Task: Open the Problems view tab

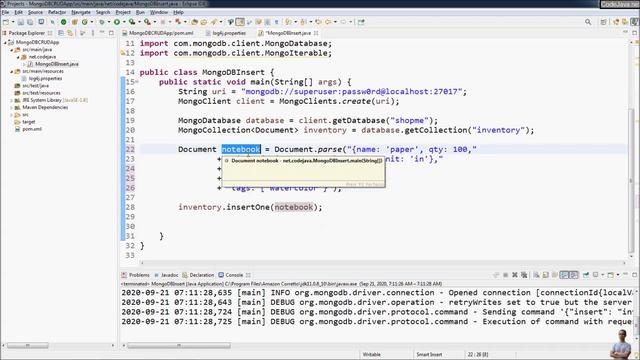Action: click(x=136, y=275)
